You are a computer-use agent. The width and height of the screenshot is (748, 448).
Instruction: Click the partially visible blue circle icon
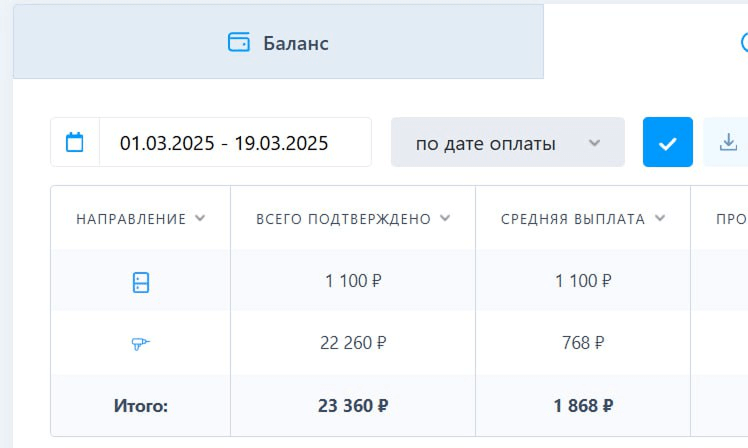(x=744, y=42)
